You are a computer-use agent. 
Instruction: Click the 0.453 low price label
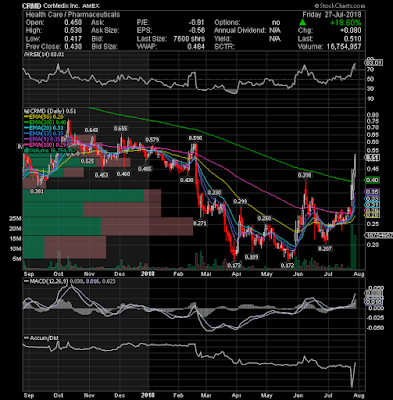click(x=101, y=175)
